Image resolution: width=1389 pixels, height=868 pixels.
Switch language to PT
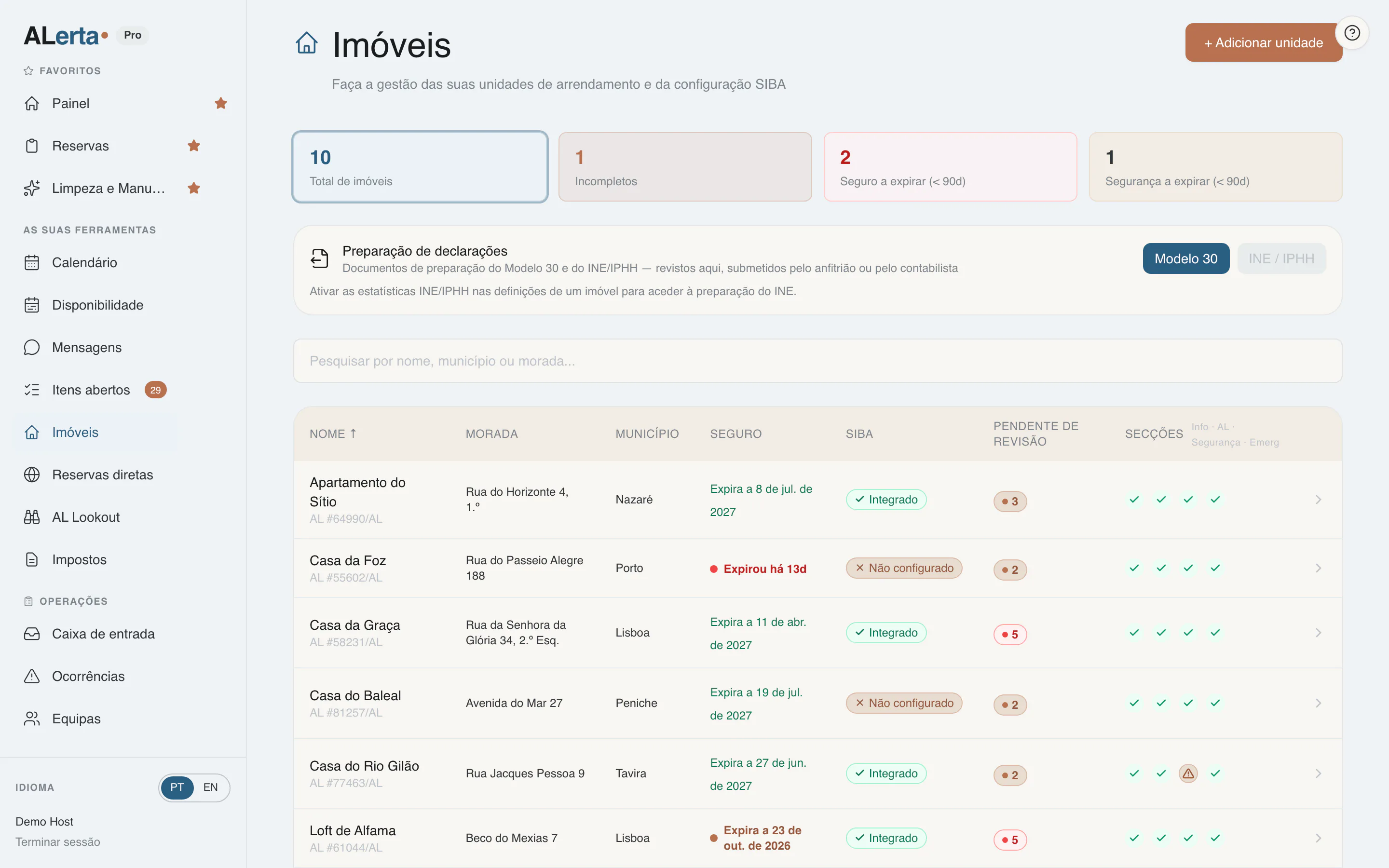pos(177,787)
